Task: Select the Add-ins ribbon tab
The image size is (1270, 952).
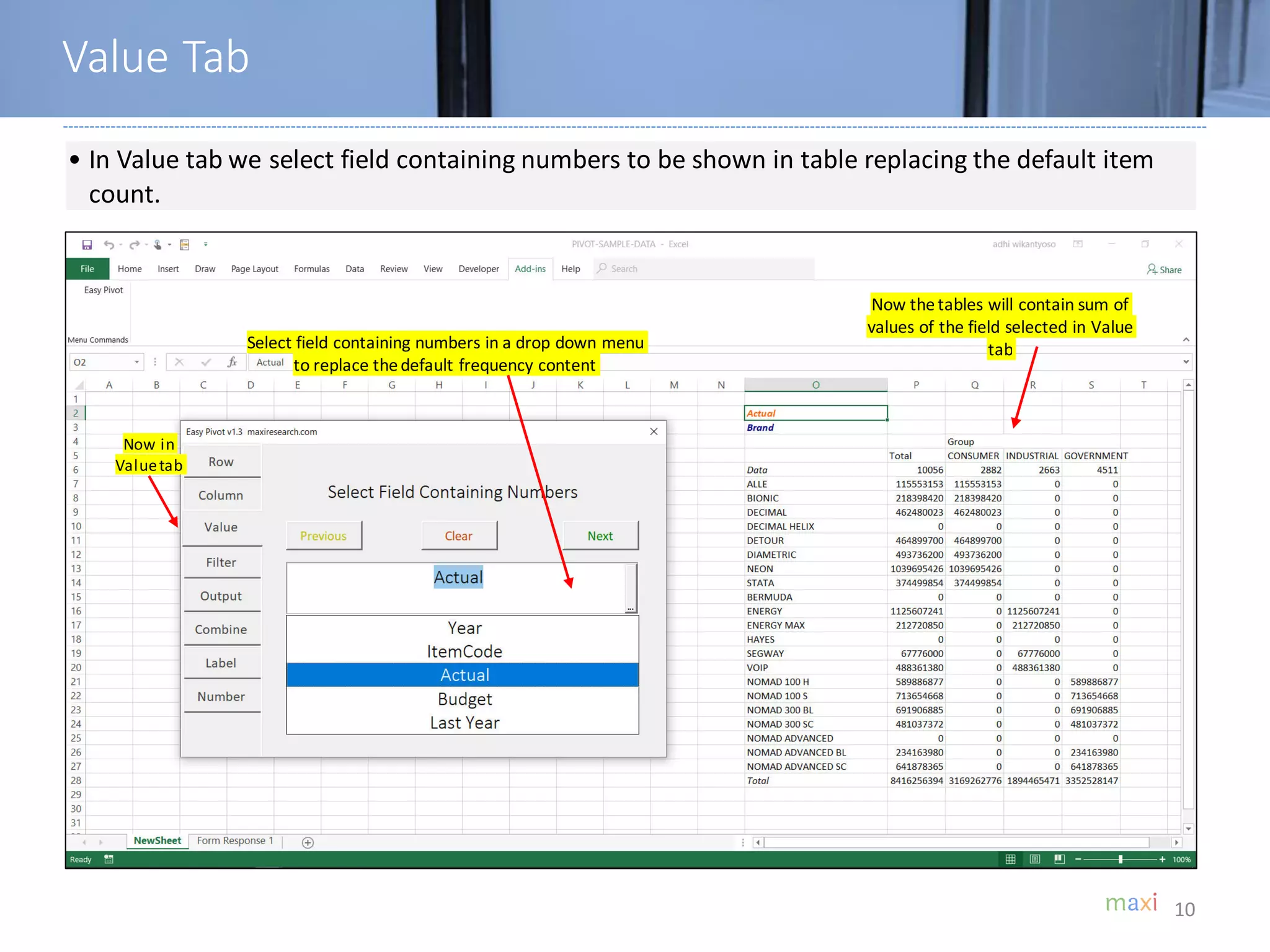Action: point(530,269)
